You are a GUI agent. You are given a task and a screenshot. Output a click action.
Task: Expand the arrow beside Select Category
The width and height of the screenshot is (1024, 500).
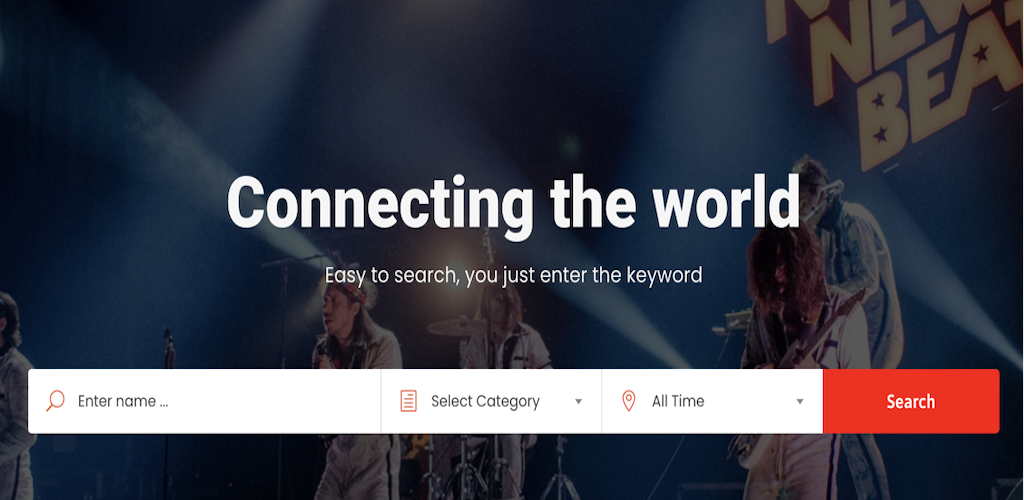(578, 401)
